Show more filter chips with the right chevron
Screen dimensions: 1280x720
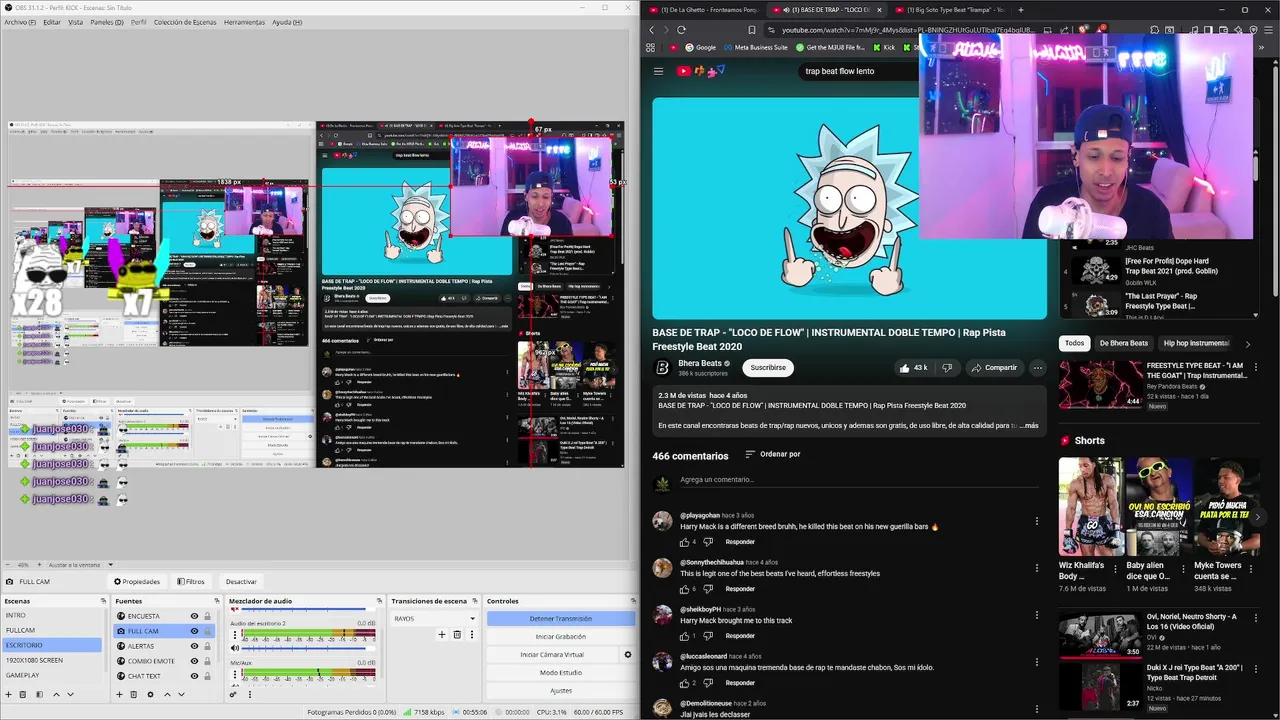[1247, 343]
